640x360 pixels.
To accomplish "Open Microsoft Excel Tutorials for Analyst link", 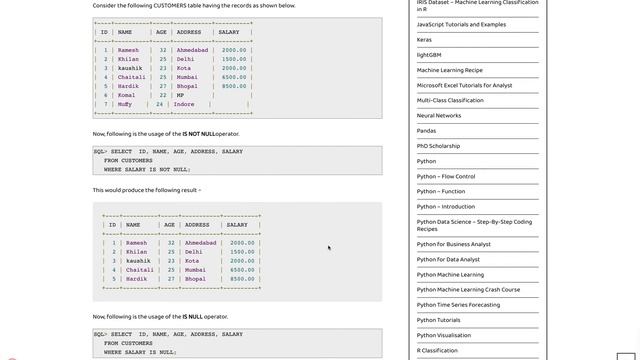I will tap(464, 85).
